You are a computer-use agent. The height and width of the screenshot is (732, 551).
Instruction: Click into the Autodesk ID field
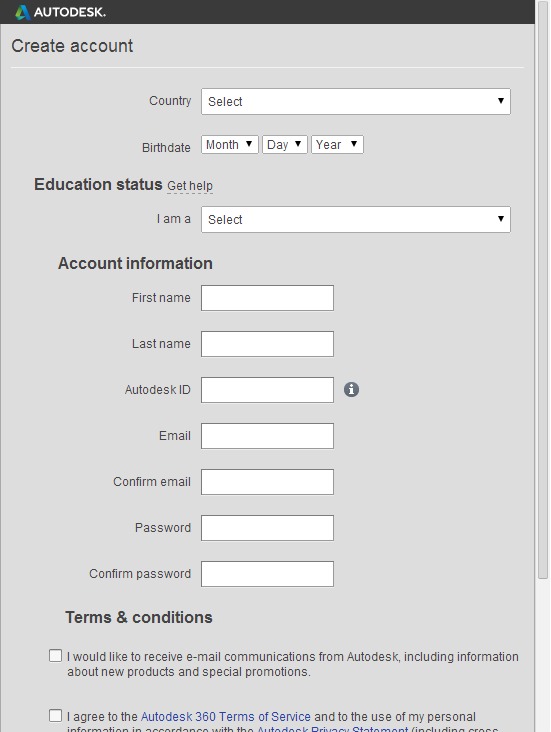[267, 390]
